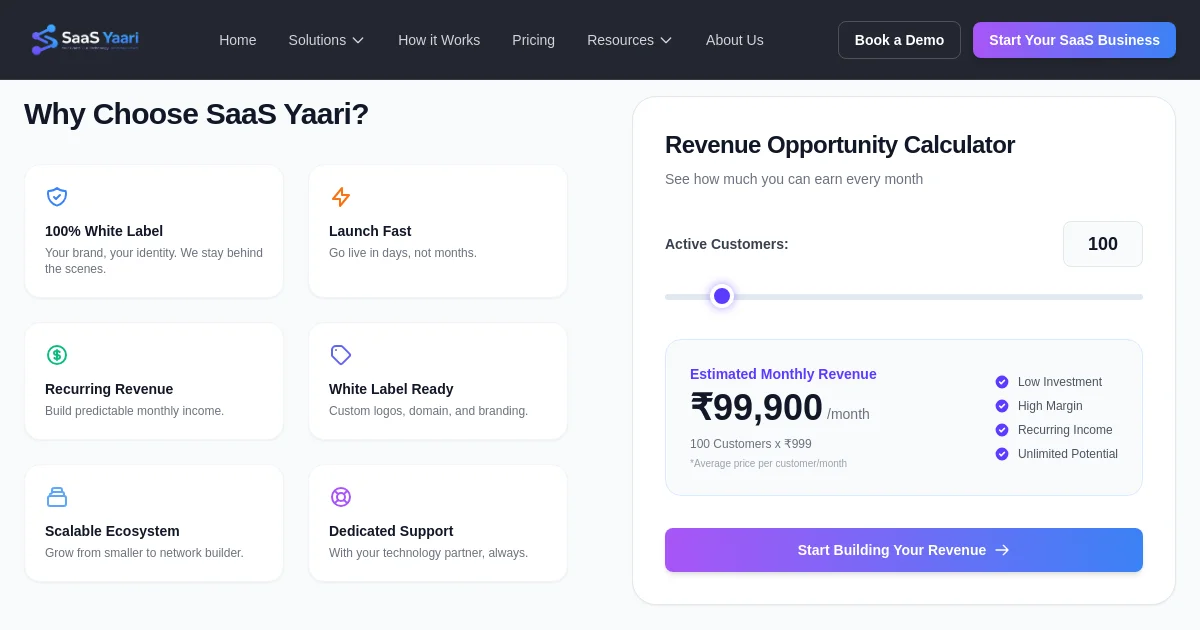
Task: Go to Home in the navigation
Action: (238, 40)
